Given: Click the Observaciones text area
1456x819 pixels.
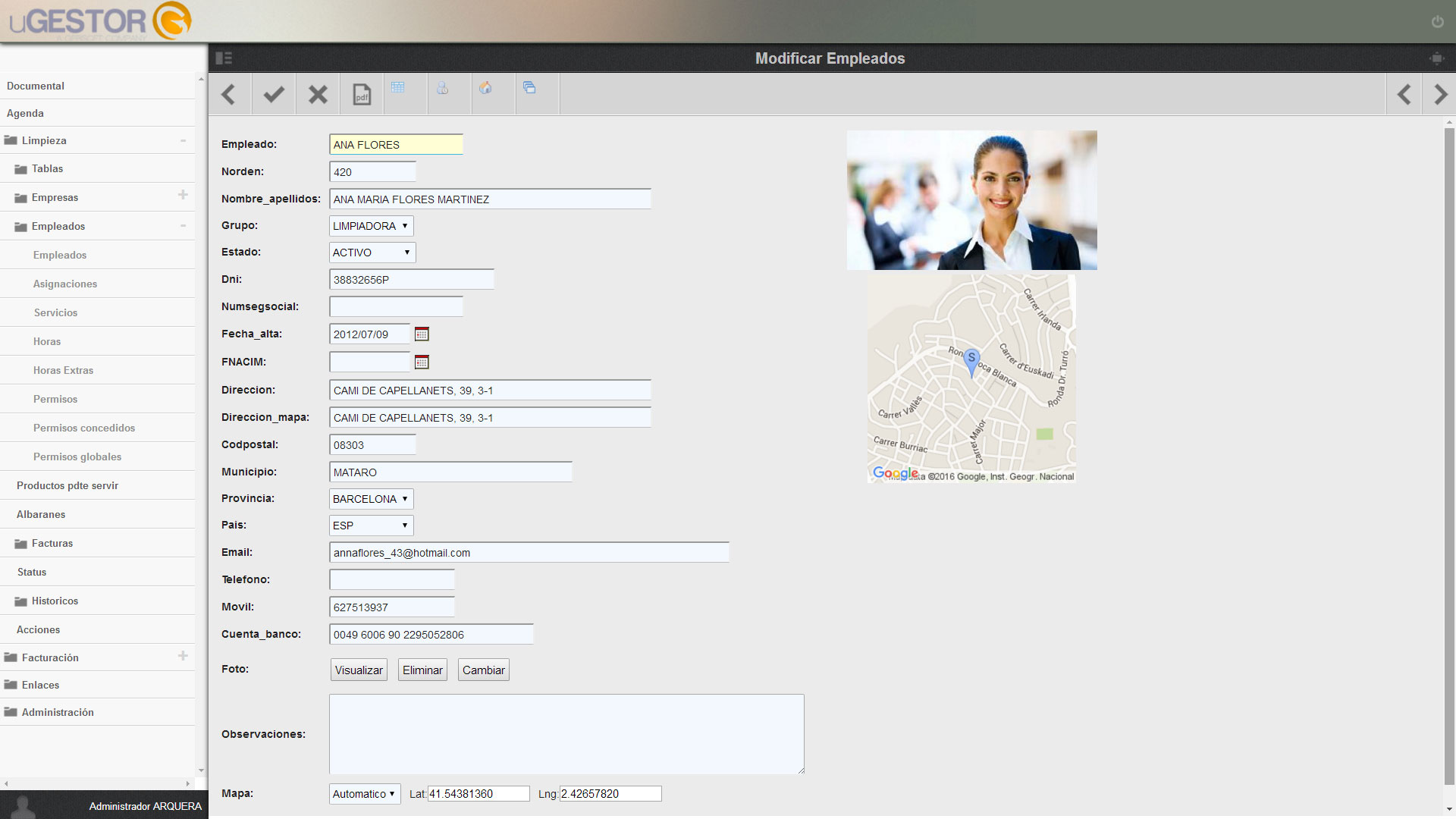Looking at the screenshot, I should pyautogui.click(x=566, y=734).
